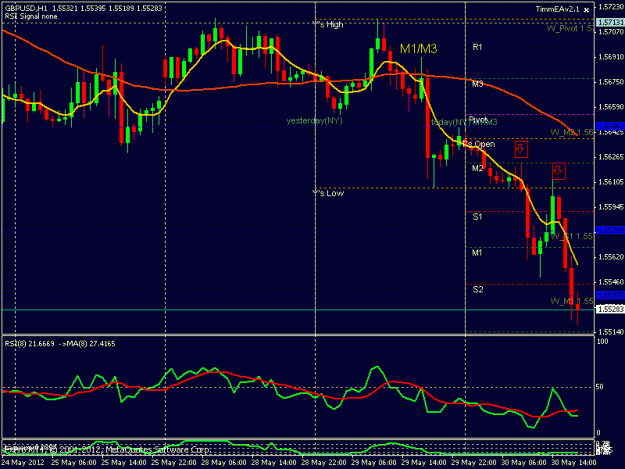
Task: Click the 30 May 14:00 time axis label
Action: 574,463
